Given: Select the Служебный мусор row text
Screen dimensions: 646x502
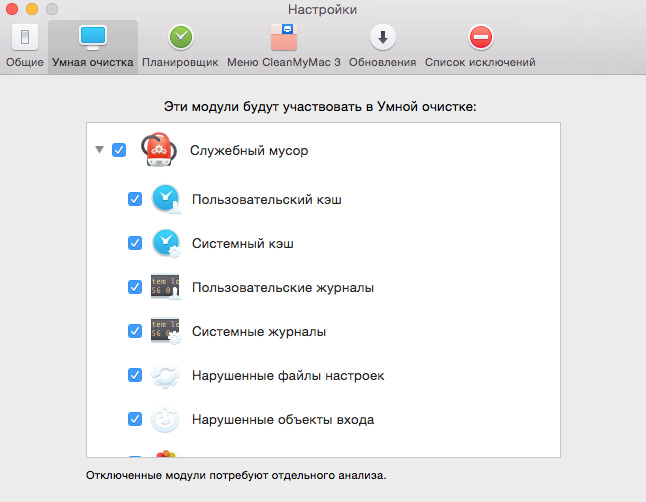Looking at the screenshot, I should click(x=249, y=150).
